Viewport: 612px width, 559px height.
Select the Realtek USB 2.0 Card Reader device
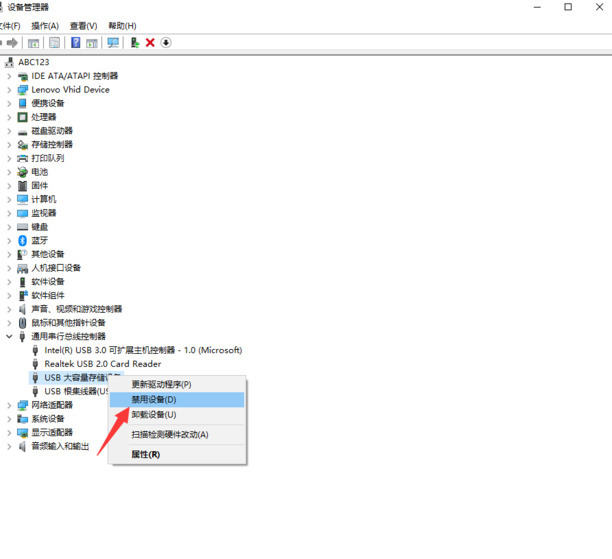(102, 364)
